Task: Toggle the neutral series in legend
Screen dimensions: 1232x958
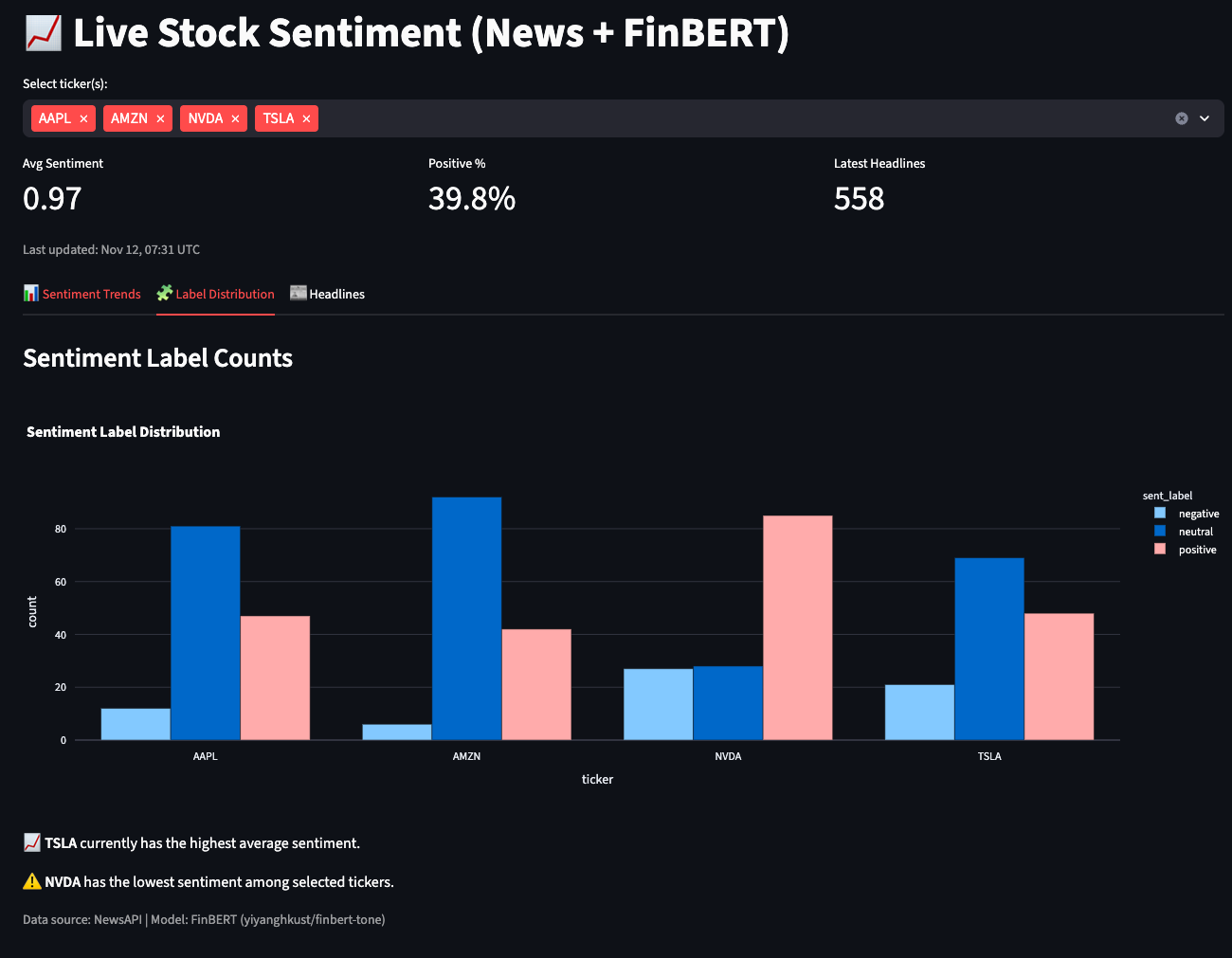Action: click(x=1195, y=532)
